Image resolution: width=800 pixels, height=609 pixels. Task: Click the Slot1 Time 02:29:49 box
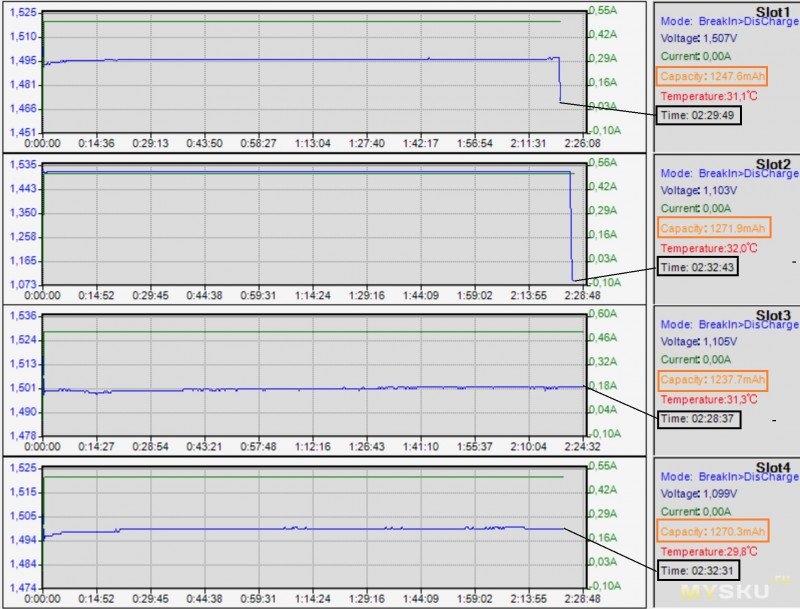pos(698,115)
